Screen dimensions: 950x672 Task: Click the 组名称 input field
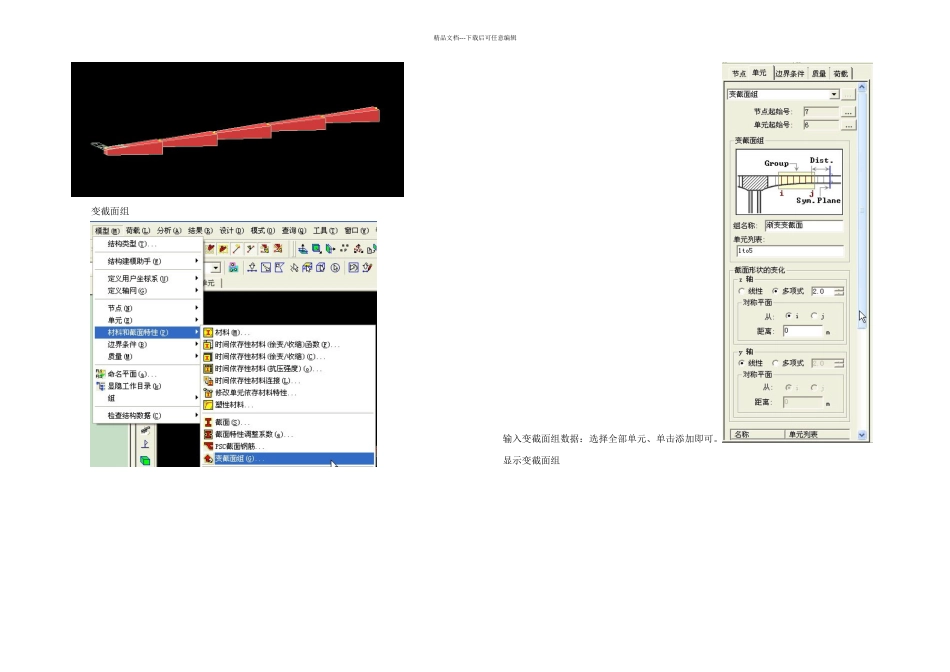803,225
